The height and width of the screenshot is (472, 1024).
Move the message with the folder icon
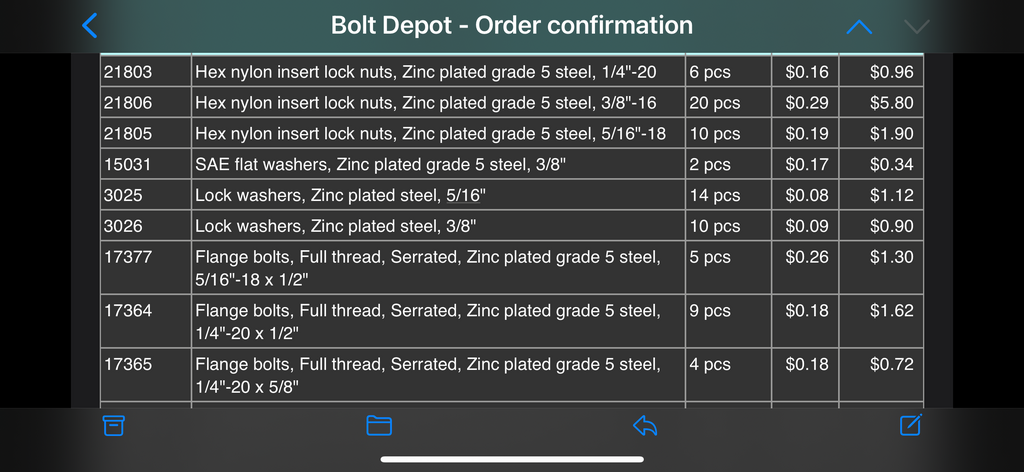point(379,426)
